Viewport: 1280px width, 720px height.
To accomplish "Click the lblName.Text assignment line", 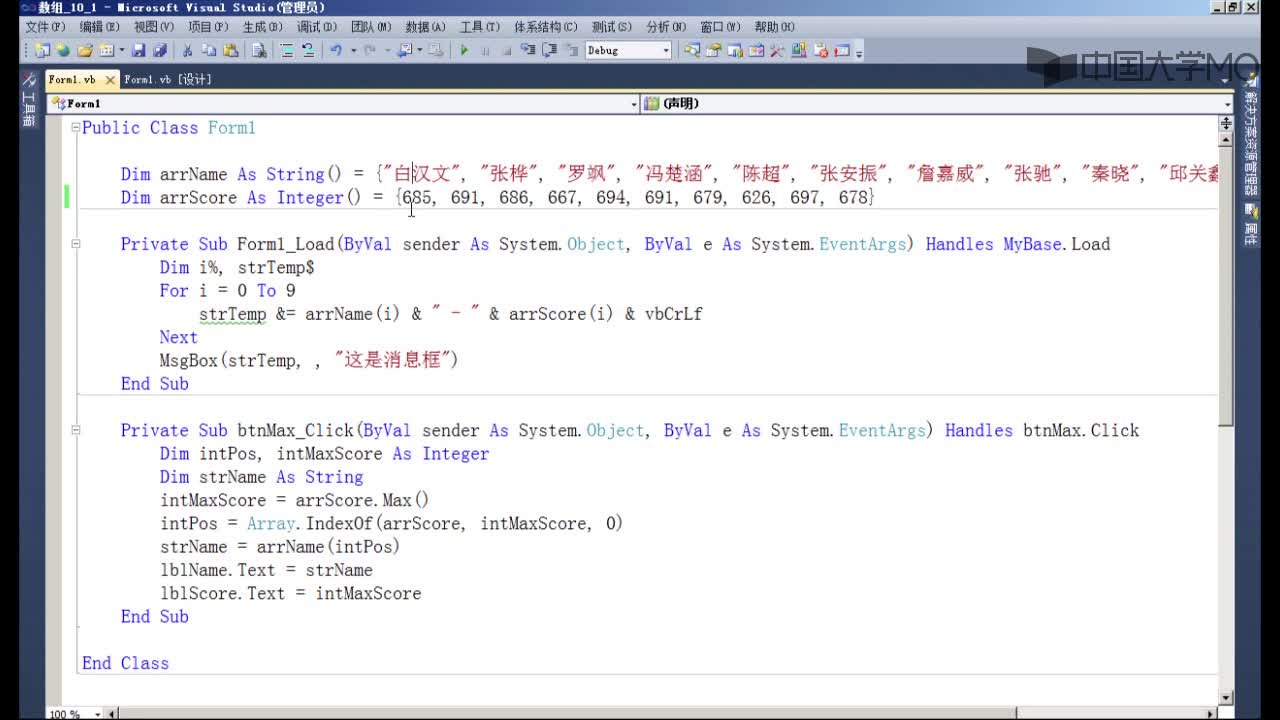I will [x=266, y=570].
